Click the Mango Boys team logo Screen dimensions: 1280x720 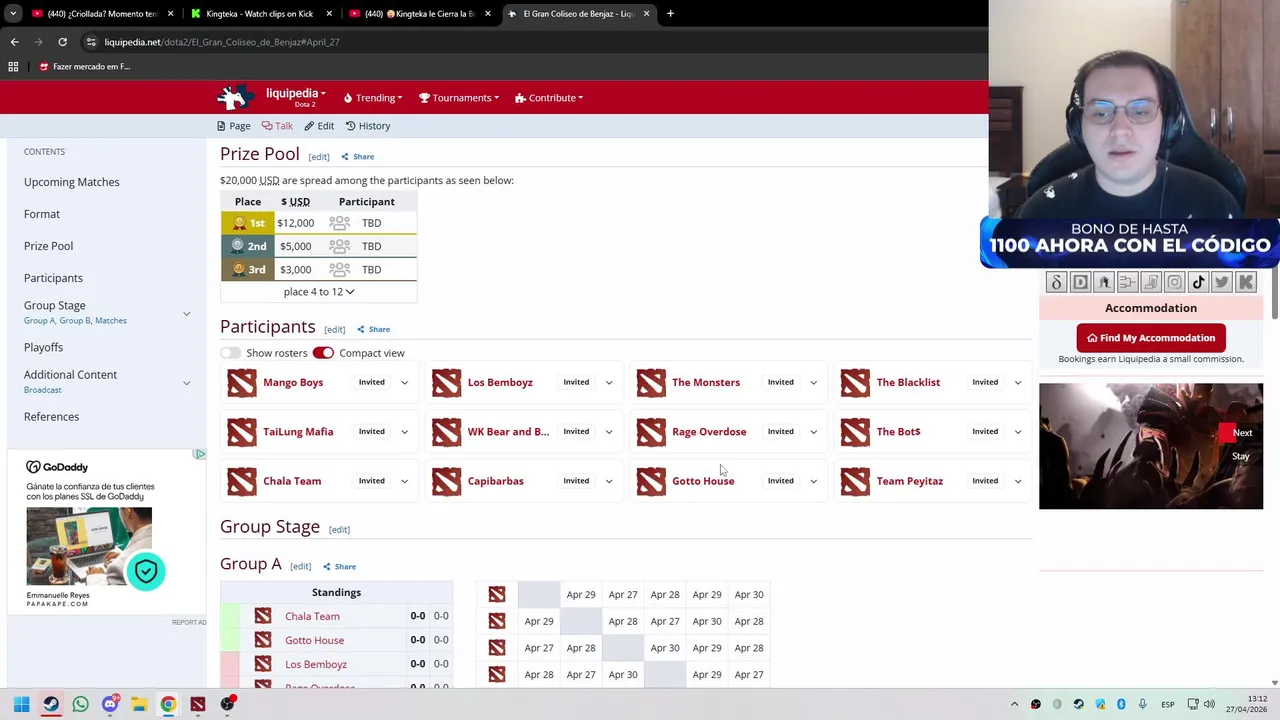point(242,382)
